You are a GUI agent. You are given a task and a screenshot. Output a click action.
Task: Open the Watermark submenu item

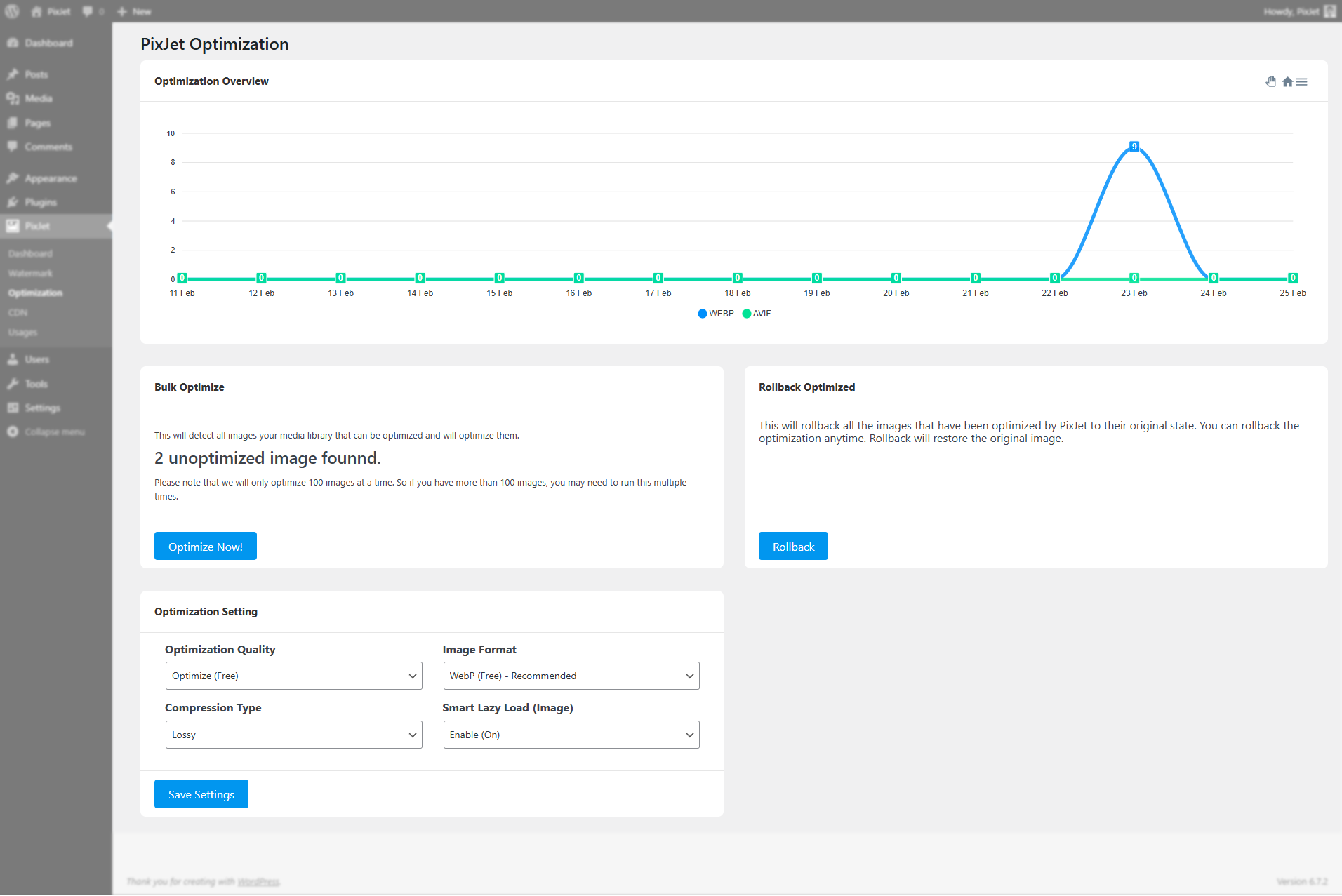click(x=30, y=273)
